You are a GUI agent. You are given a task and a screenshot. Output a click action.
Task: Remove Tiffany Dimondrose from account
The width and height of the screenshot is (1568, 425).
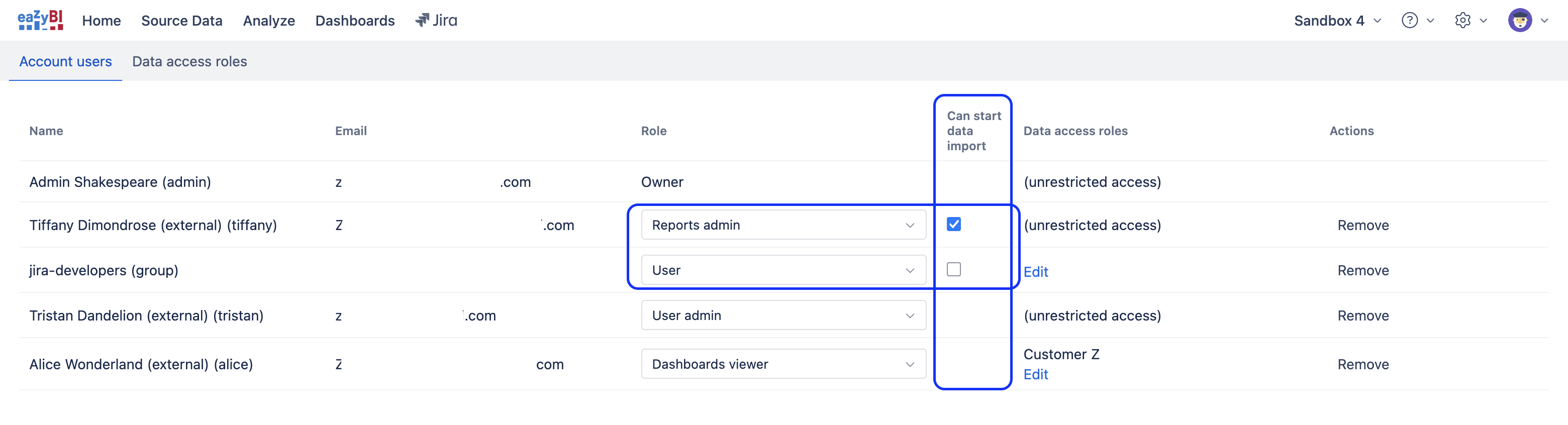(x=1363, y=225)
